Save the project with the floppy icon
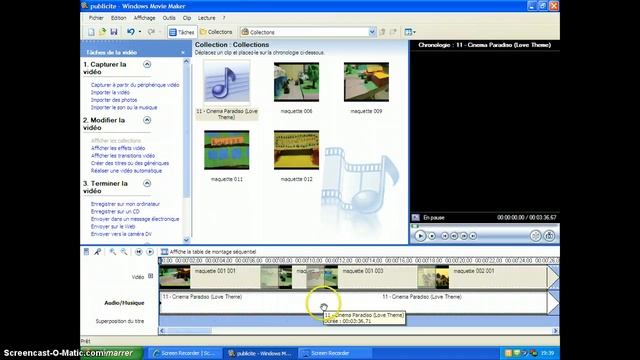 (x=114, y=32)
